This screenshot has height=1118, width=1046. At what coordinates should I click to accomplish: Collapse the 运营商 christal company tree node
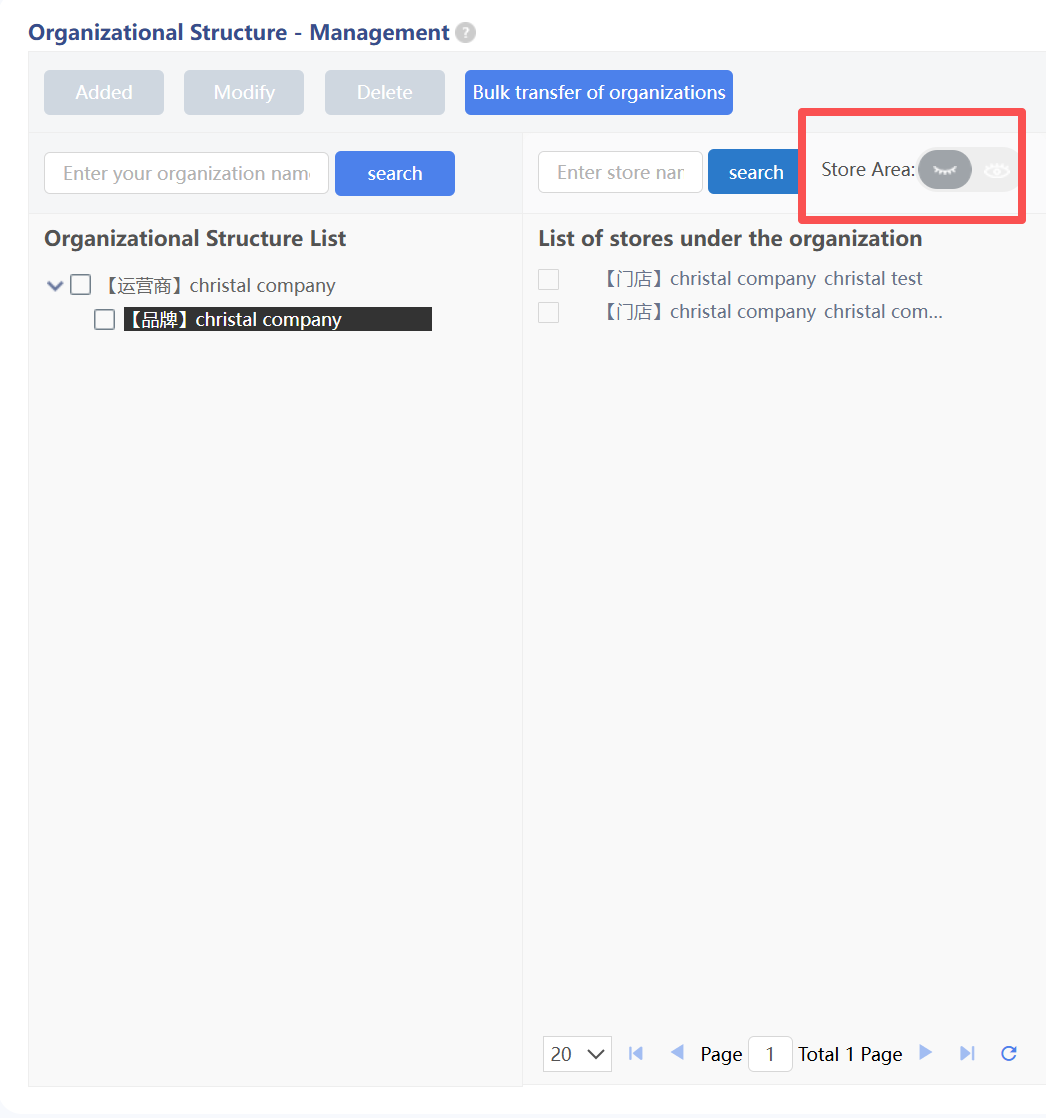[x=55, y=286]
